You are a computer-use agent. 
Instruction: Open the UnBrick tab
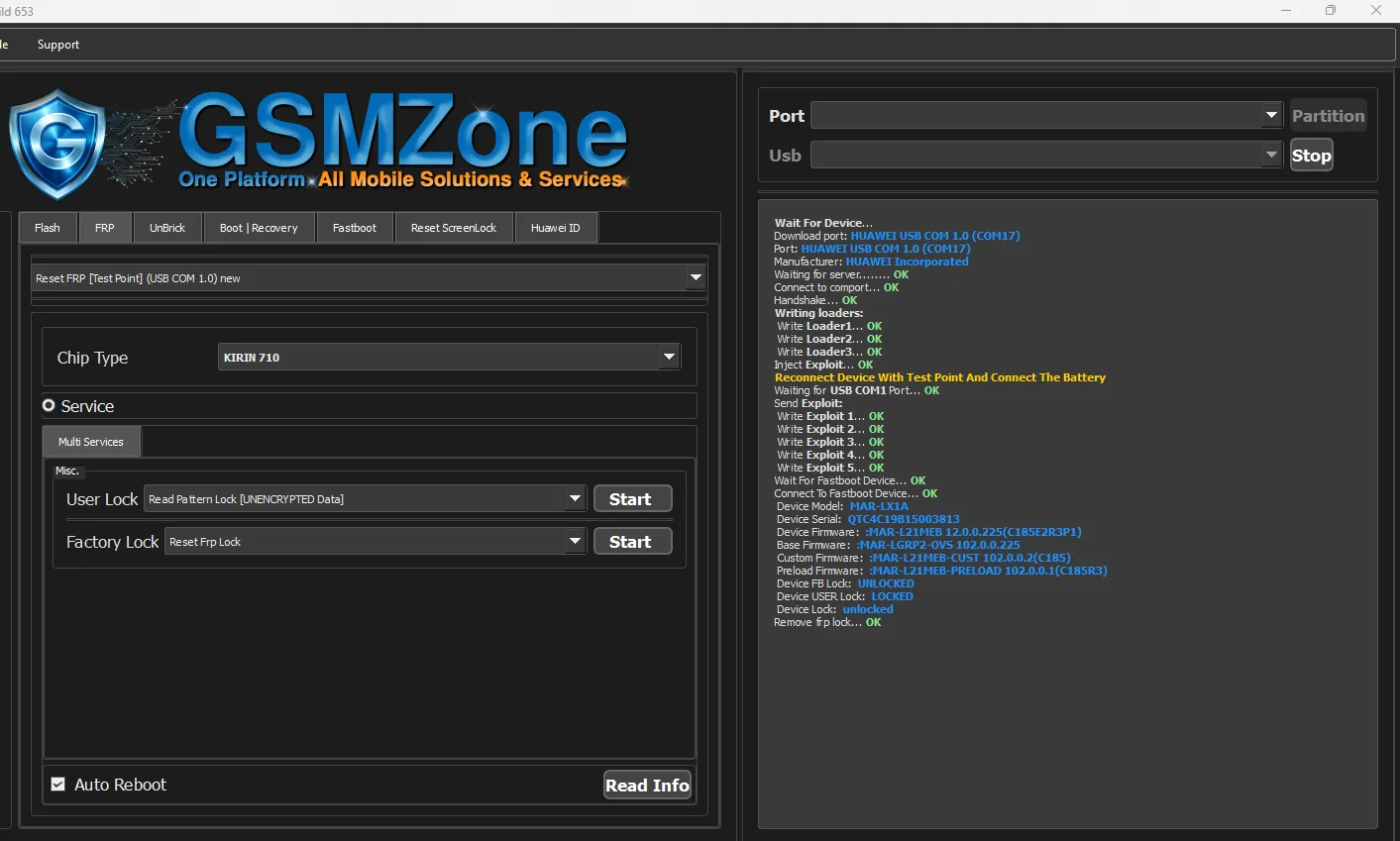pos(167,228)
